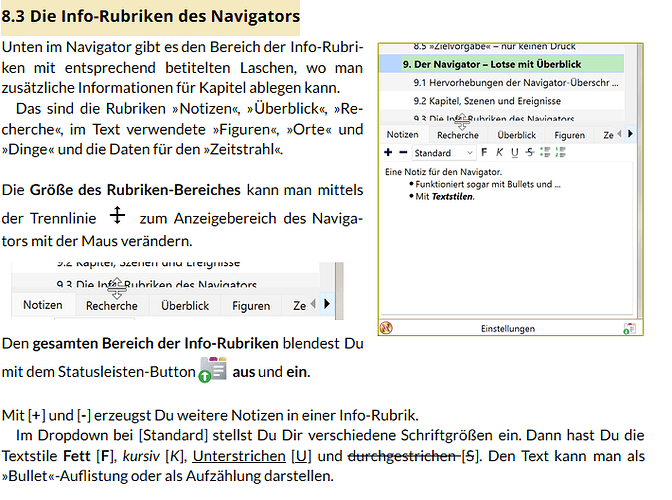Click the round icon at bottom-left of status bar
672x500 pixels.
(x=387, y=328)
